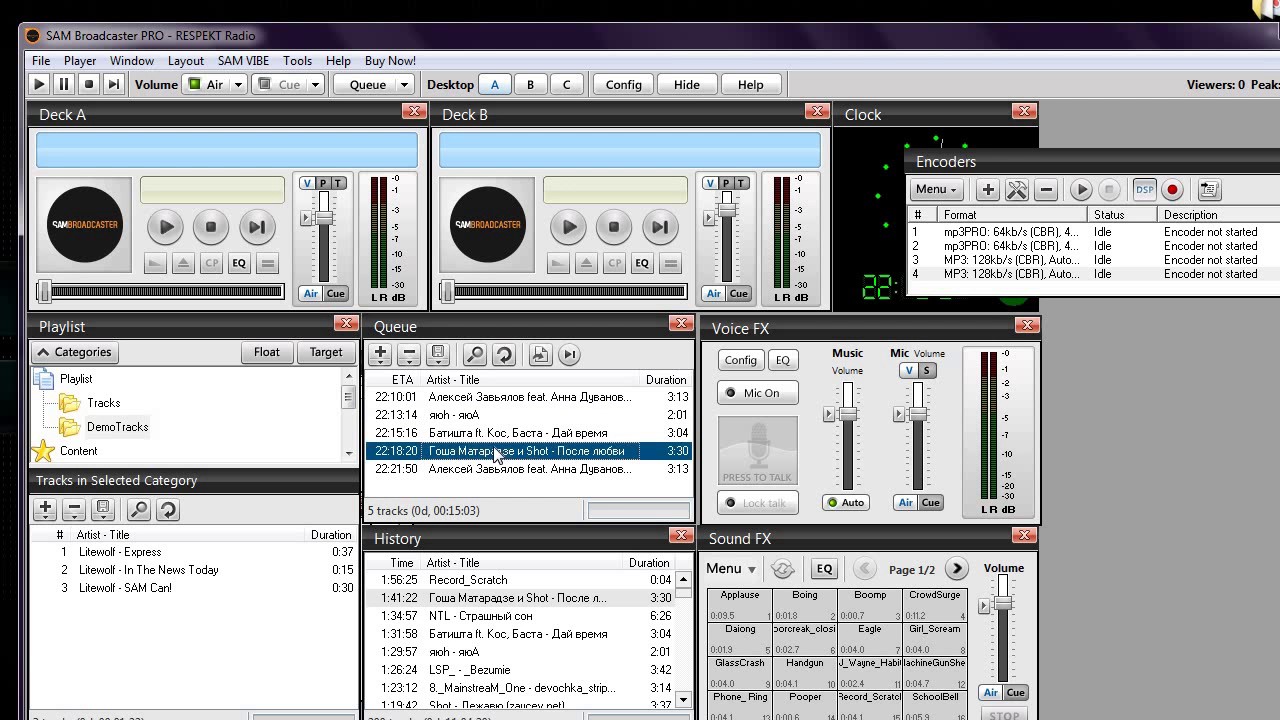Play the track on Deck A

(x=166, y=227)
